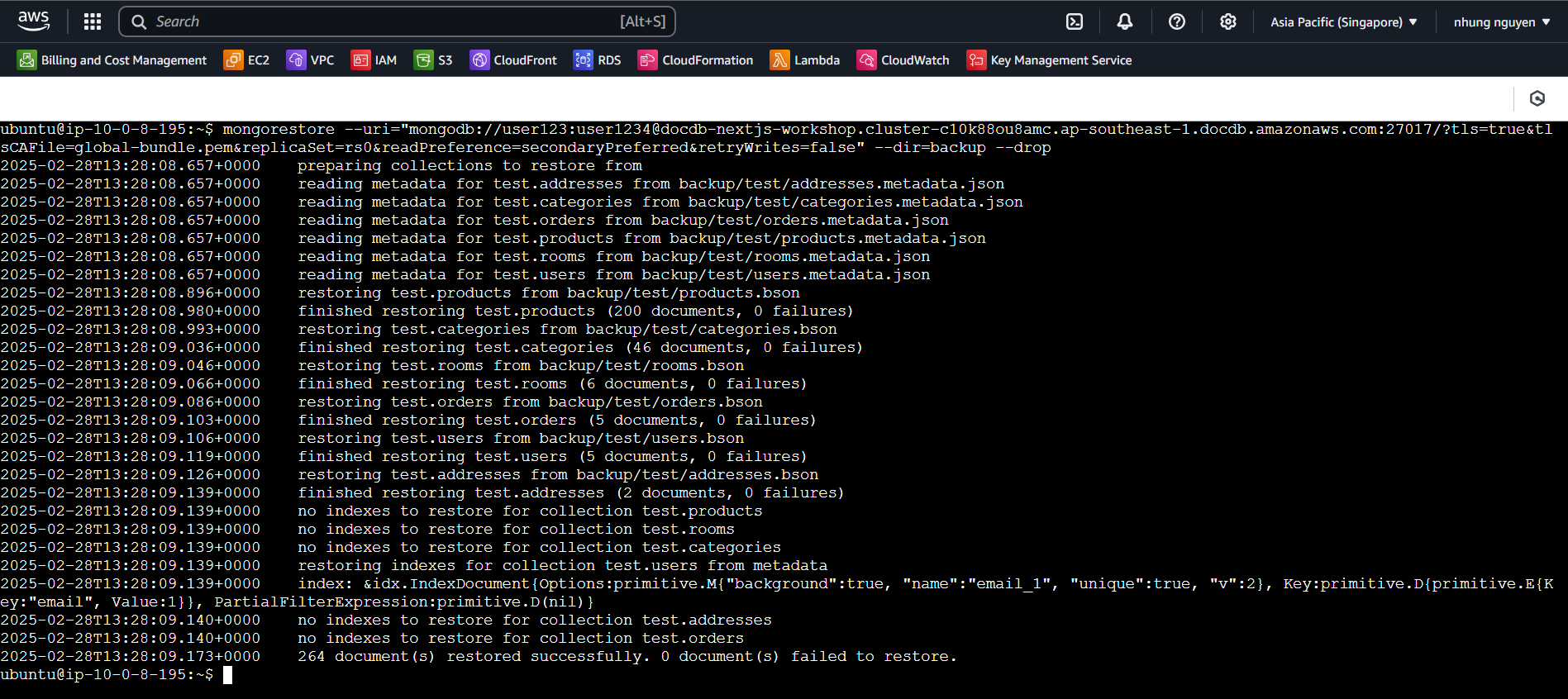Click the Lambda orange icon
This screenshot has width=1568, height=699.
779,60
